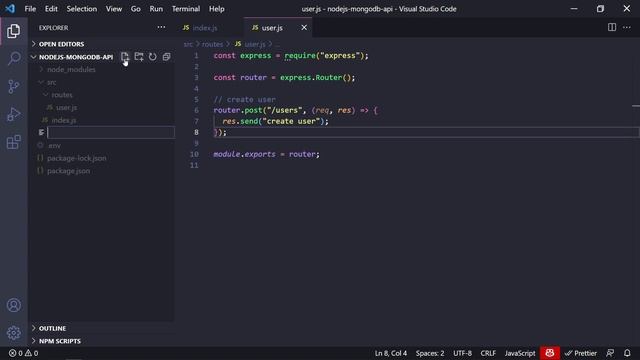640x360 pixels.
Task: Expand the Outline section
Action: tap(52, 328)
